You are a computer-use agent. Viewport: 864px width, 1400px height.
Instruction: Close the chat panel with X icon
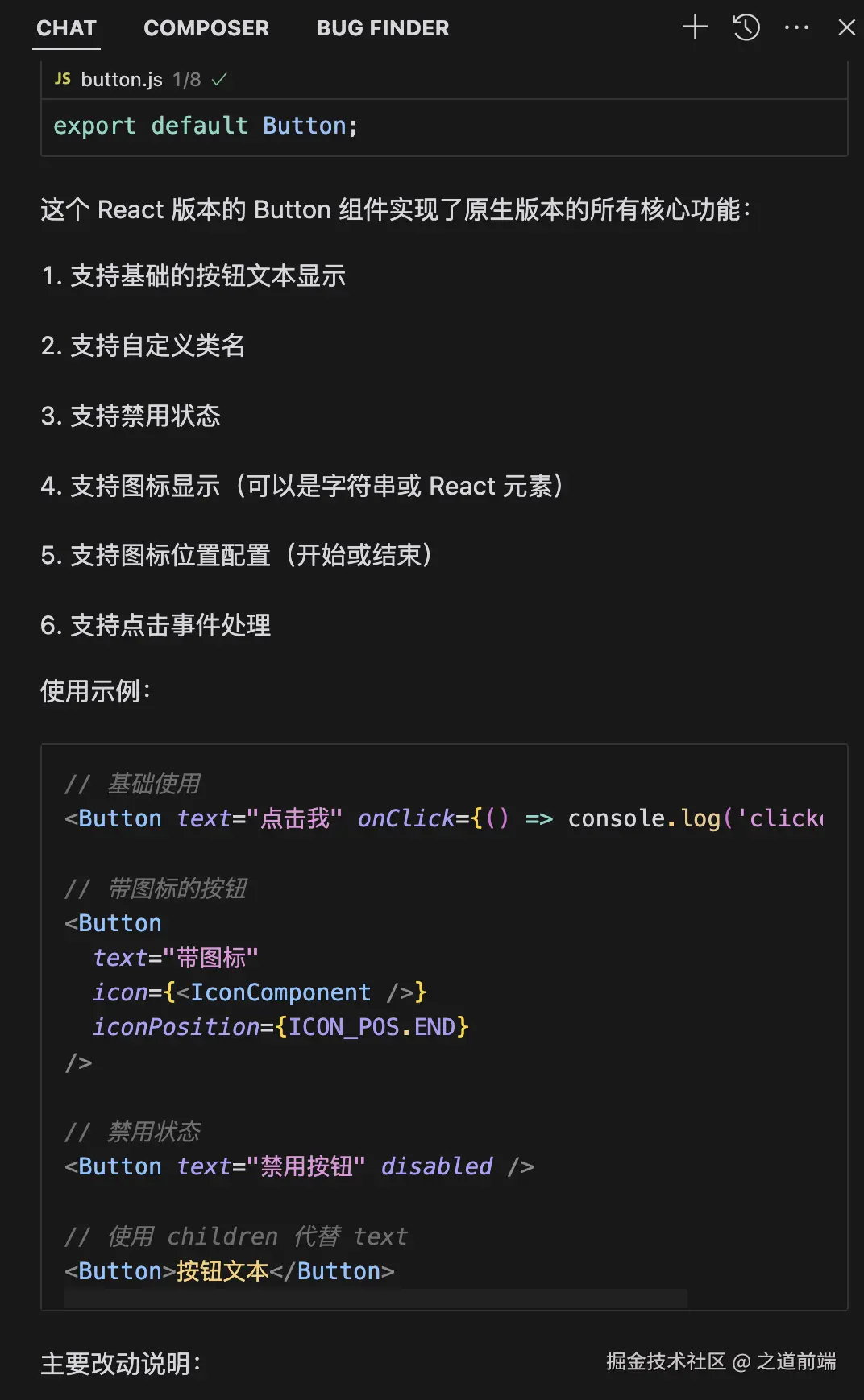click(846, 27)
